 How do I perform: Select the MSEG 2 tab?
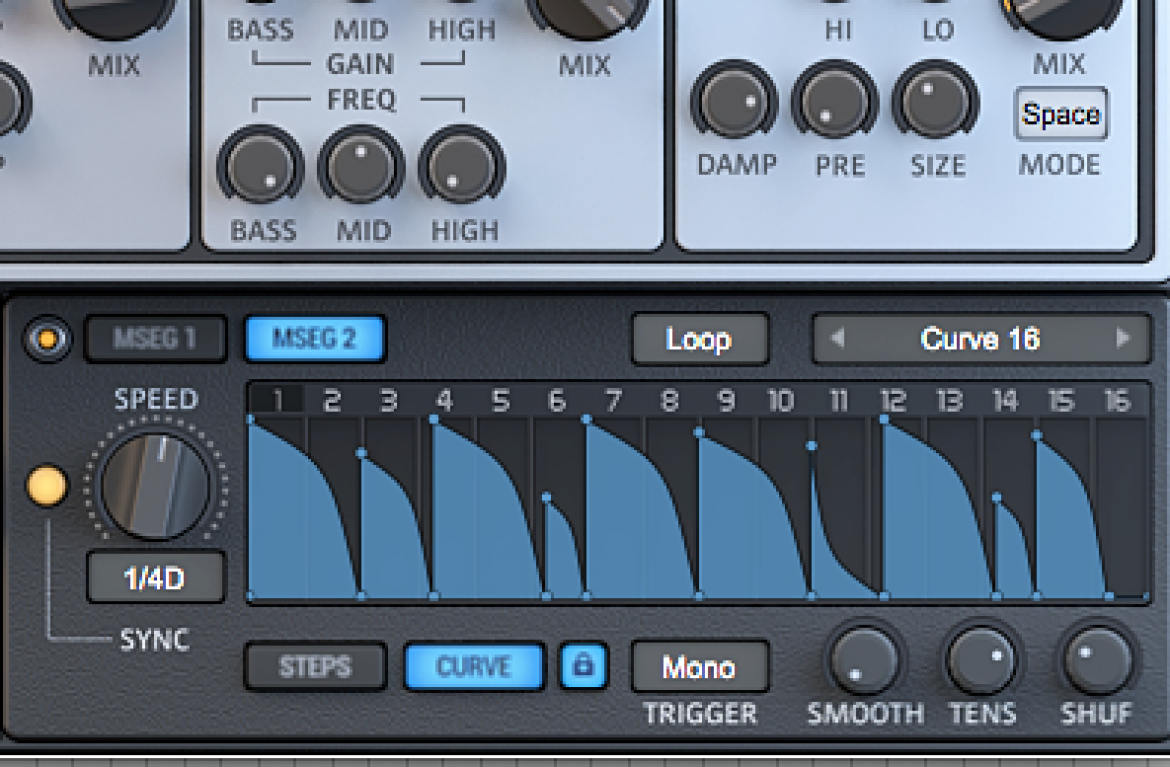(x=315, y=339)
